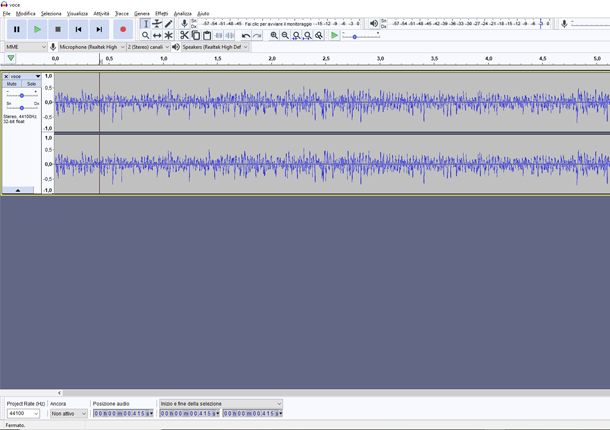Open the Genera menu
This screenshot has width=610, height=430.
click(142, 14)
